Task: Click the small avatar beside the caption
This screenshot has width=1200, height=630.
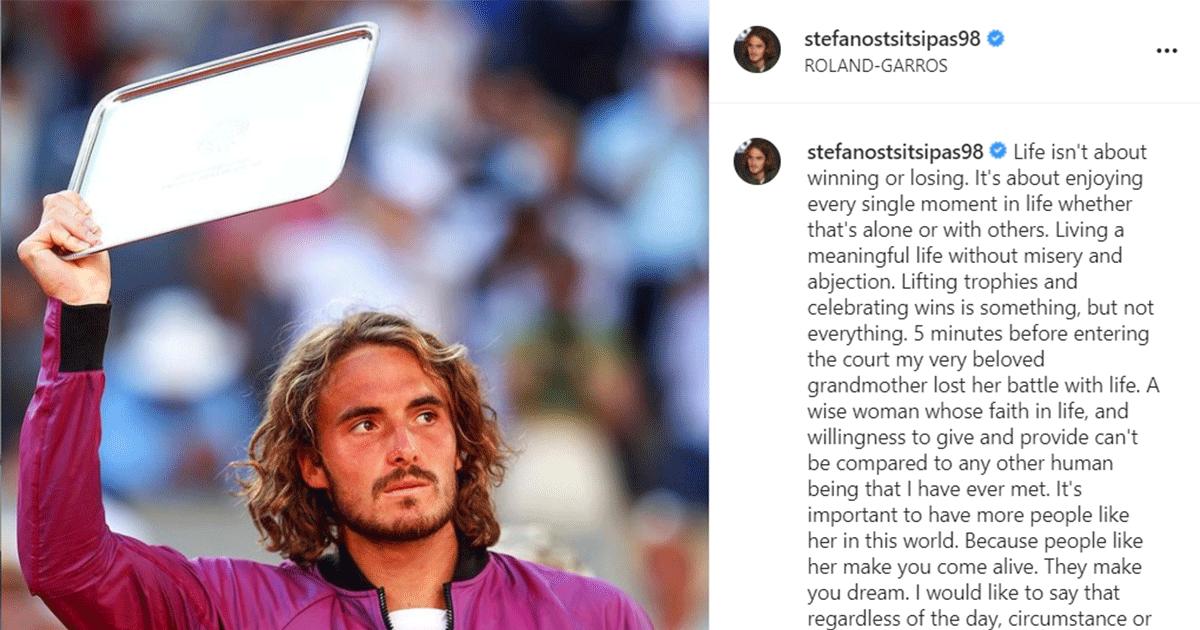Action: [x=757, y=162]
